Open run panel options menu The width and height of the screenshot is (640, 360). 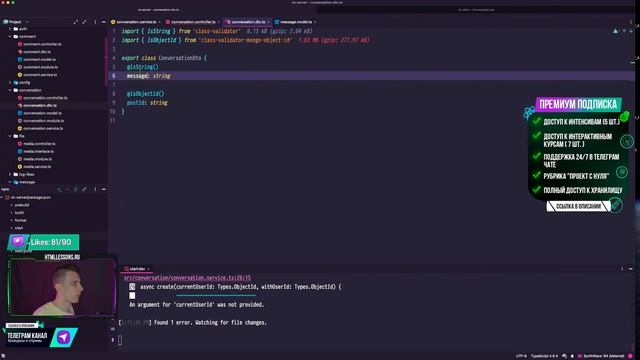coord(622,269)
